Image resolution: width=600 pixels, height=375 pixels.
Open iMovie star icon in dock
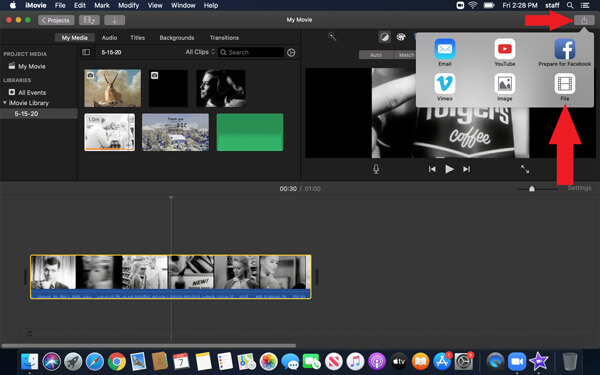coord(538,361)
